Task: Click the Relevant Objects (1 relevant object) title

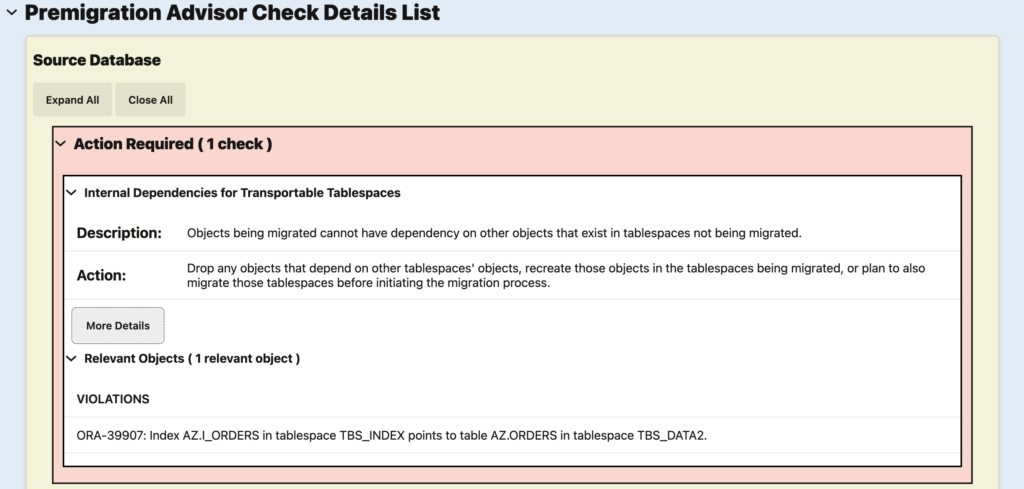Action: (x=192, y=358)
